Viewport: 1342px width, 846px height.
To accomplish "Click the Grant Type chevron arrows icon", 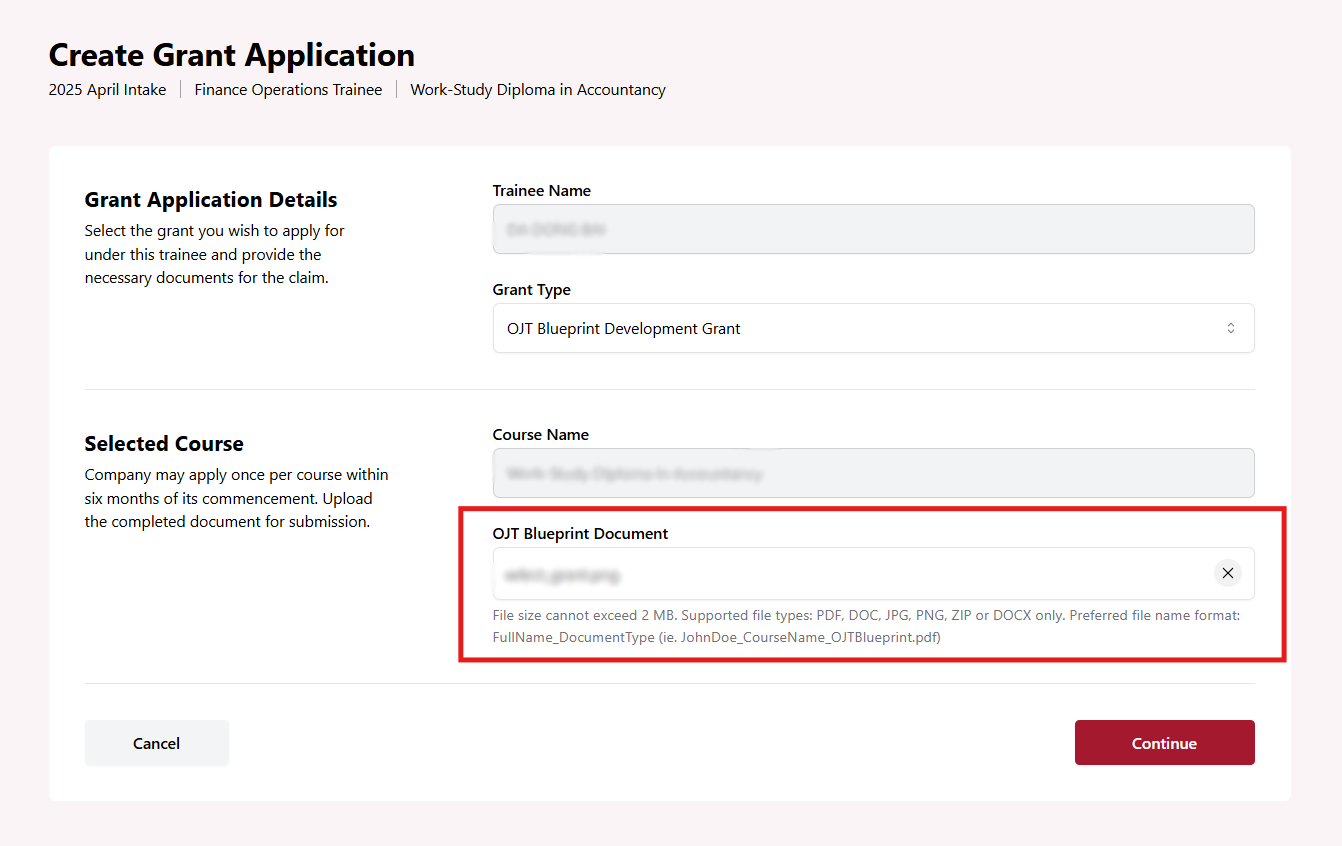I will 1230,328.
